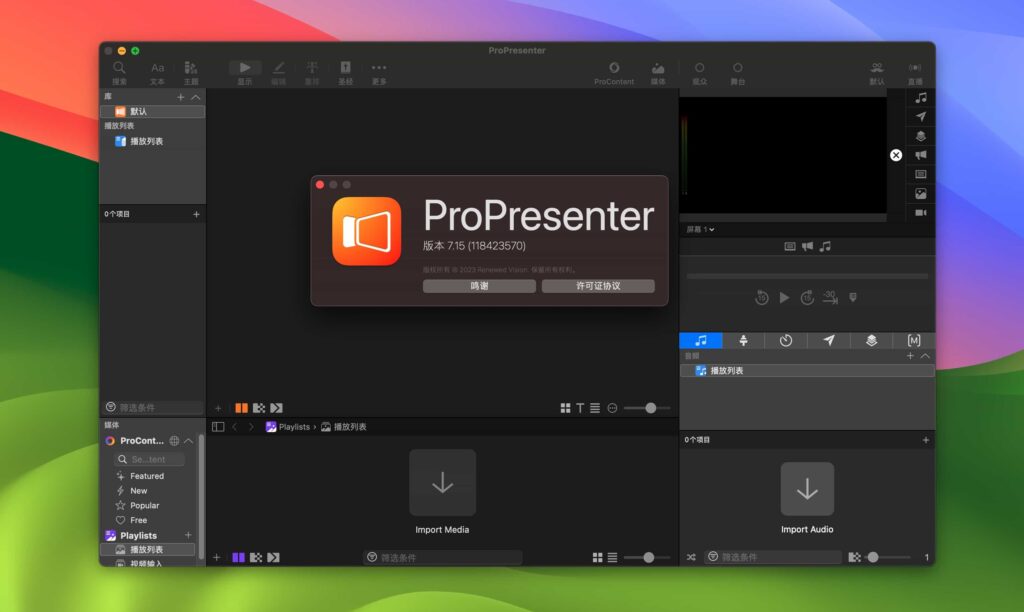Enable the announcements megaphone layer toggle
The width and height of the screenshot is (1024, 612).
click(x=808, y=245)
